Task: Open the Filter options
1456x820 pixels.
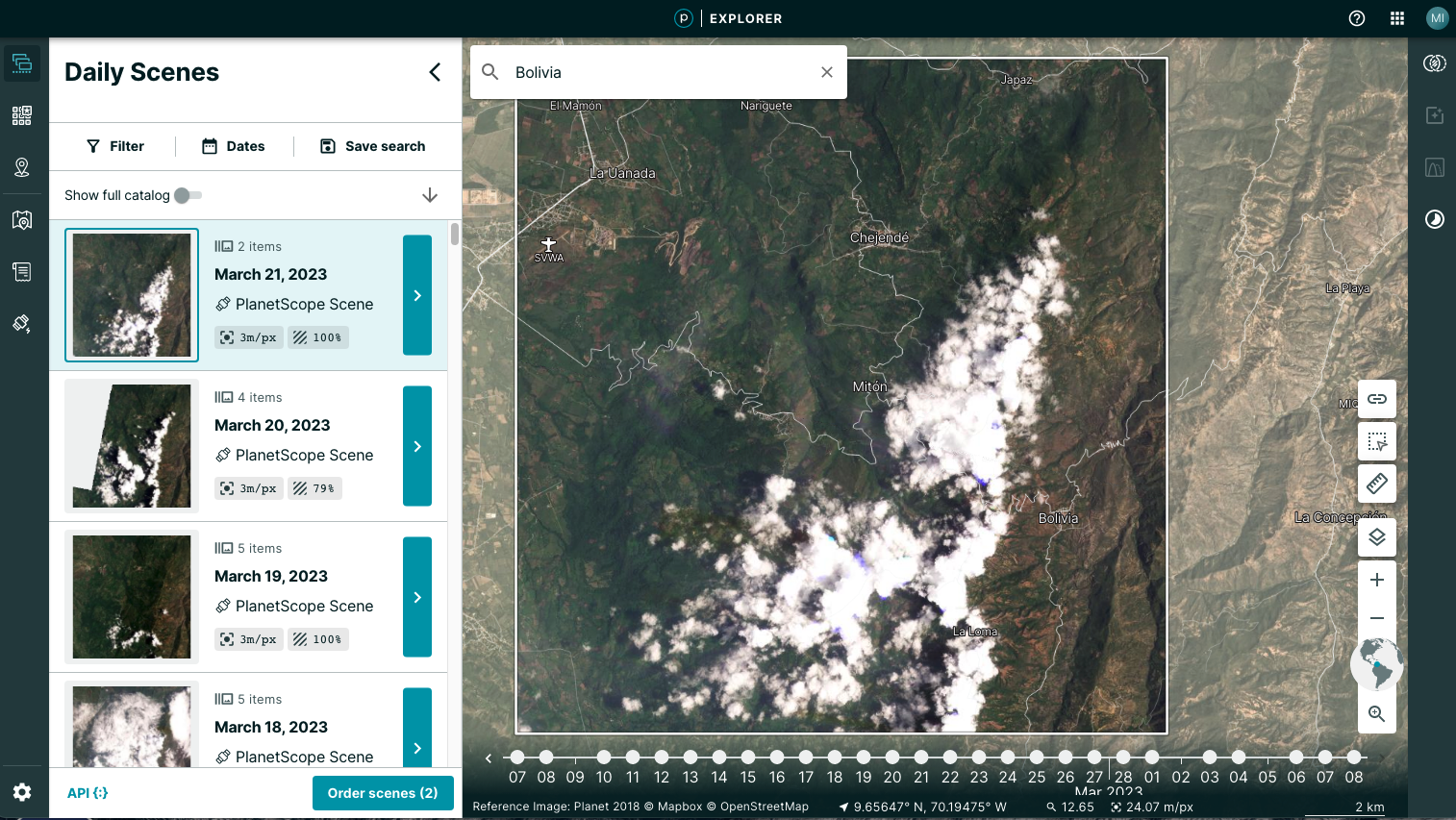Action: click(x=115, y=146)
